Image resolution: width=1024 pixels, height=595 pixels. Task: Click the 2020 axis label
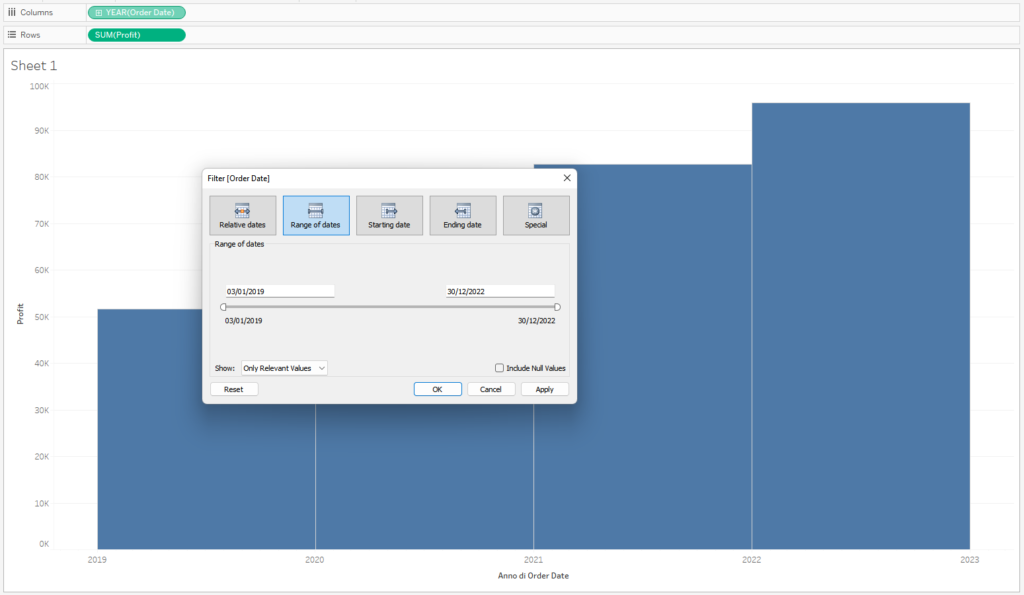(x=315, y=560)
